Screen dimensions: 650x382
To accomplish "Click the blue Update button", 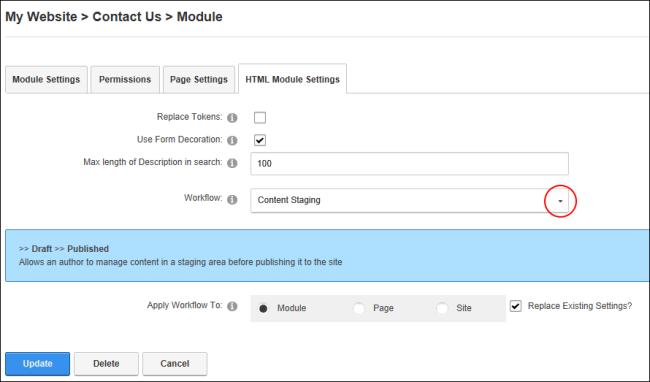I will 38,364.
